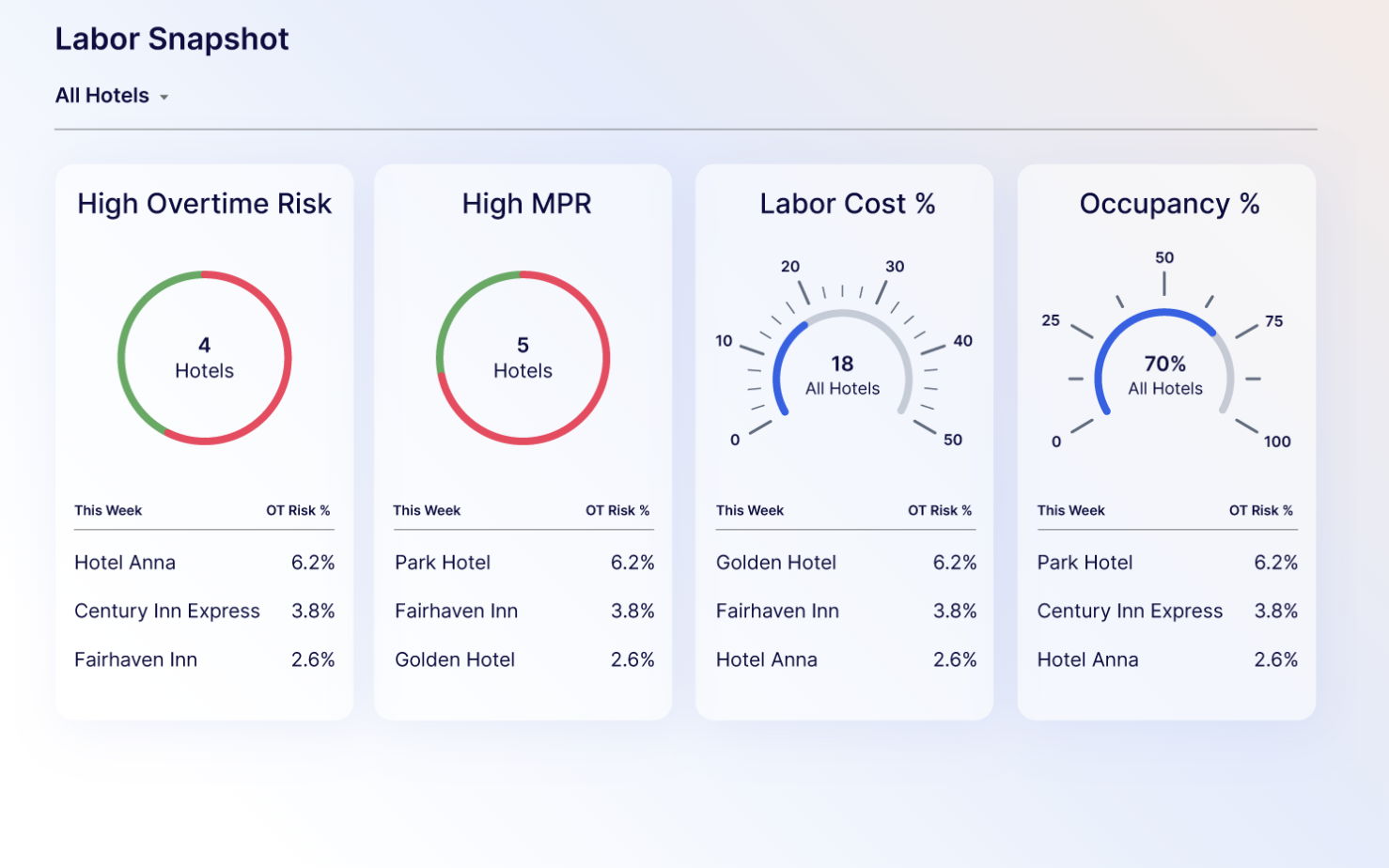Choose Golden Hotel under Labor Cost %
The height and width of the screenshot is (868, 1389).
click(776, 563)
